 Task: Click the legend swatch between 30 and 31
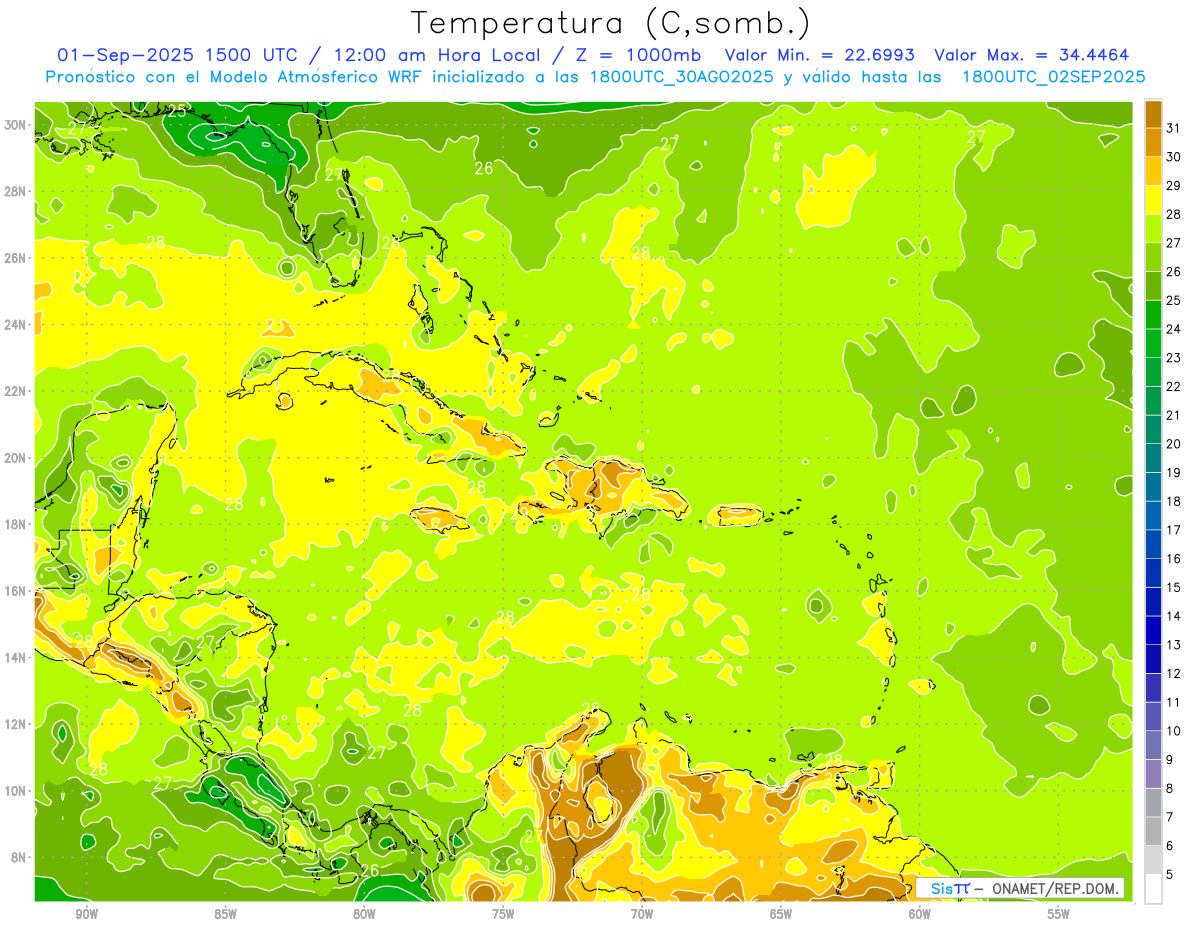(1153, 142)
